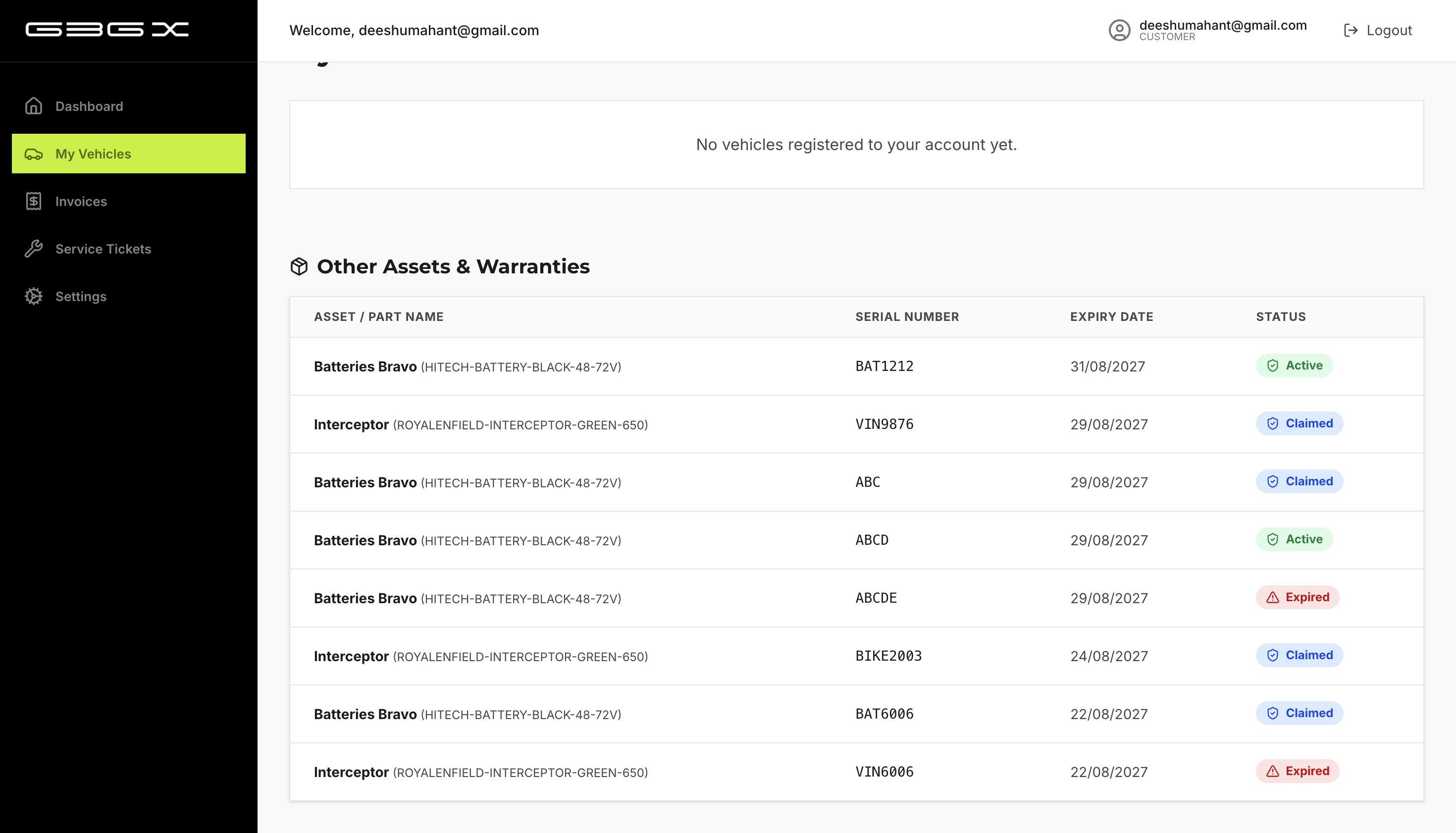
Task: Click the Claimed badge for serial ABC
Action: pyautogui.click(x=1299, y=481)
